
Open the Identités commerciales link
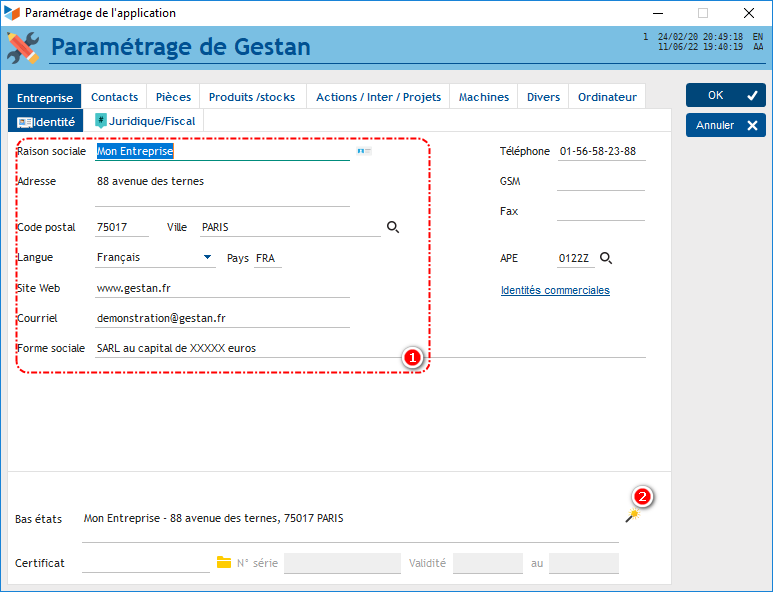555,290
